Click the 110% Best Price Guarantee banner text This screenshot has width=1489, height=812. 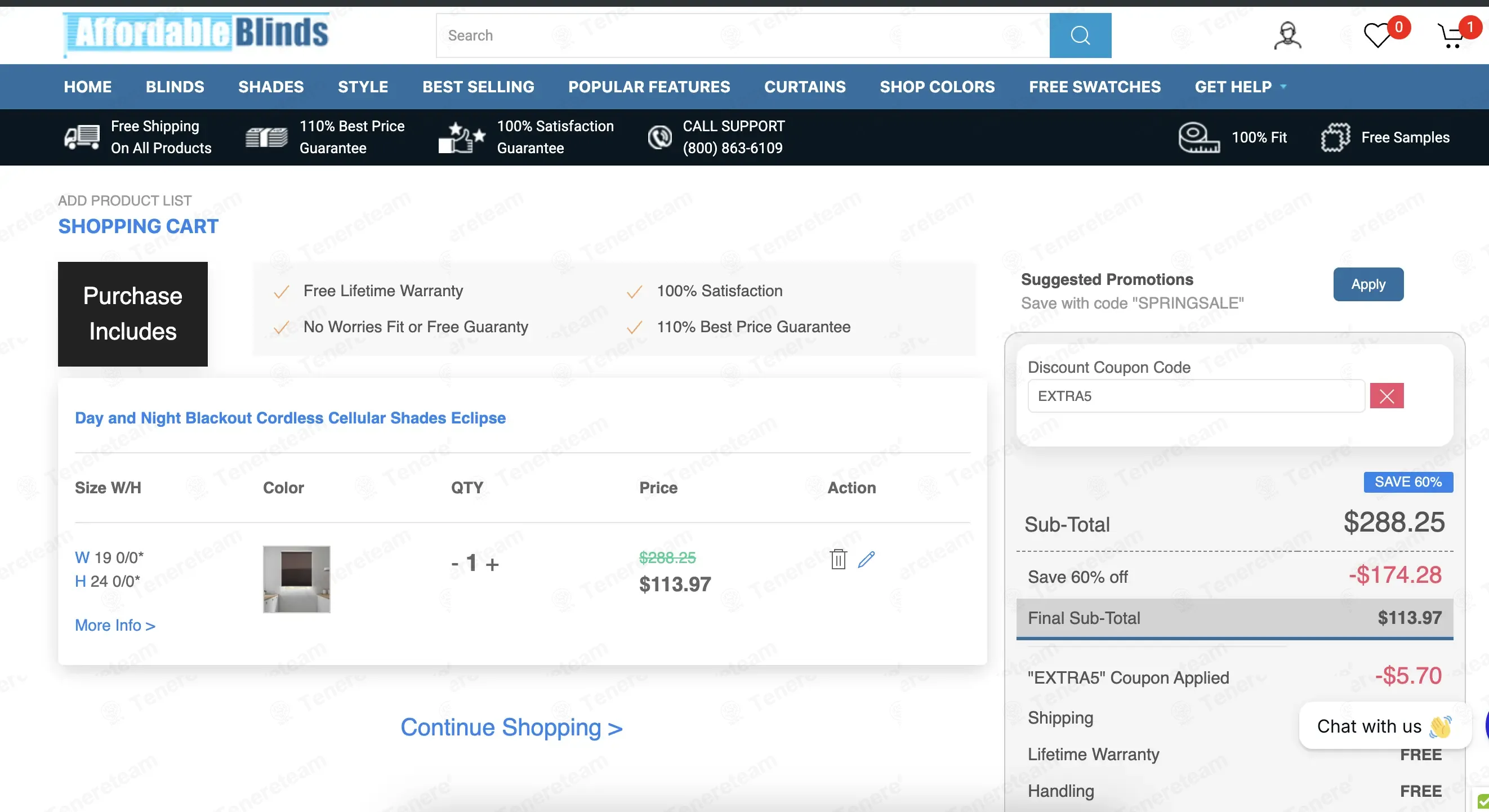click(352, 137)
